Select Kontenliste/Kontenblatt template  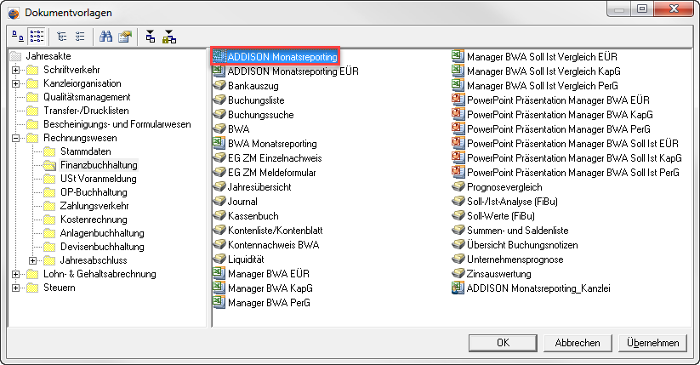pos(275,230)
